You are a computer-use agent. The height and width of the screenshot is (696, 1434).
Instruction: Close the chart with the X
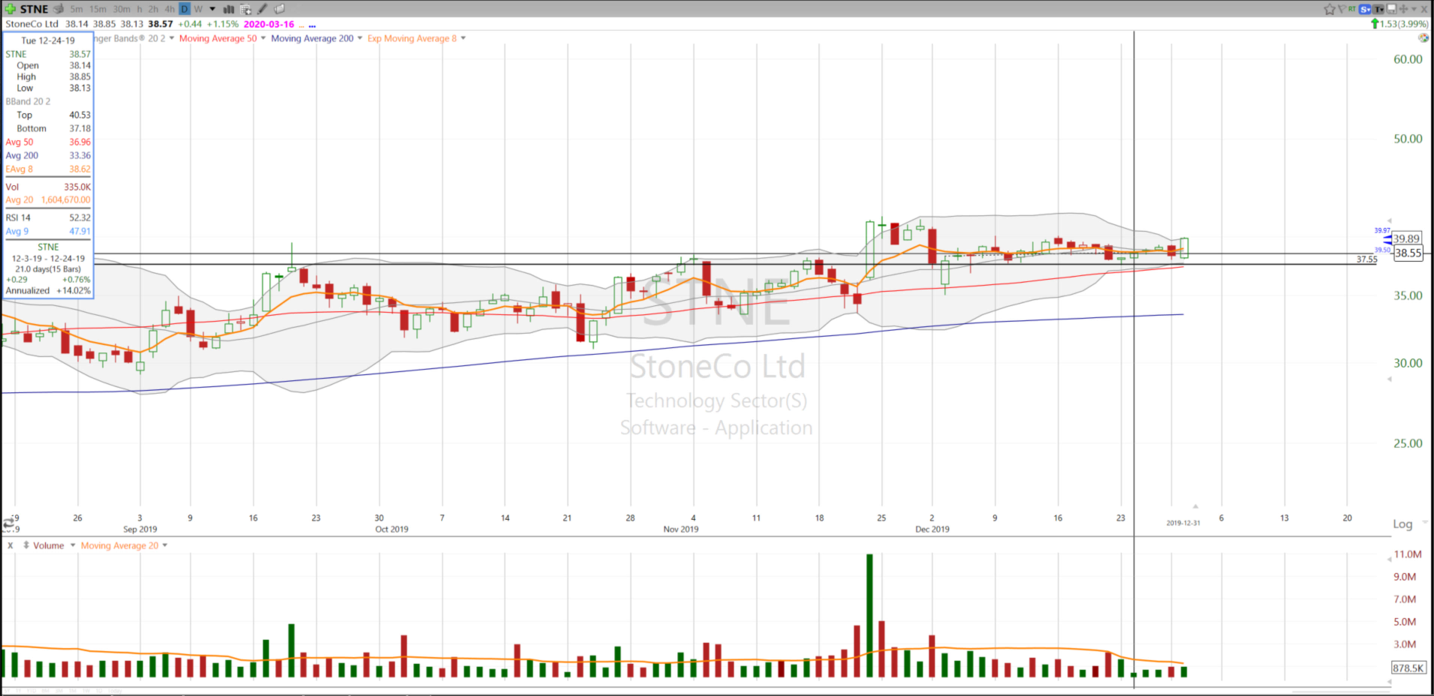click(x=1424, y=9)
